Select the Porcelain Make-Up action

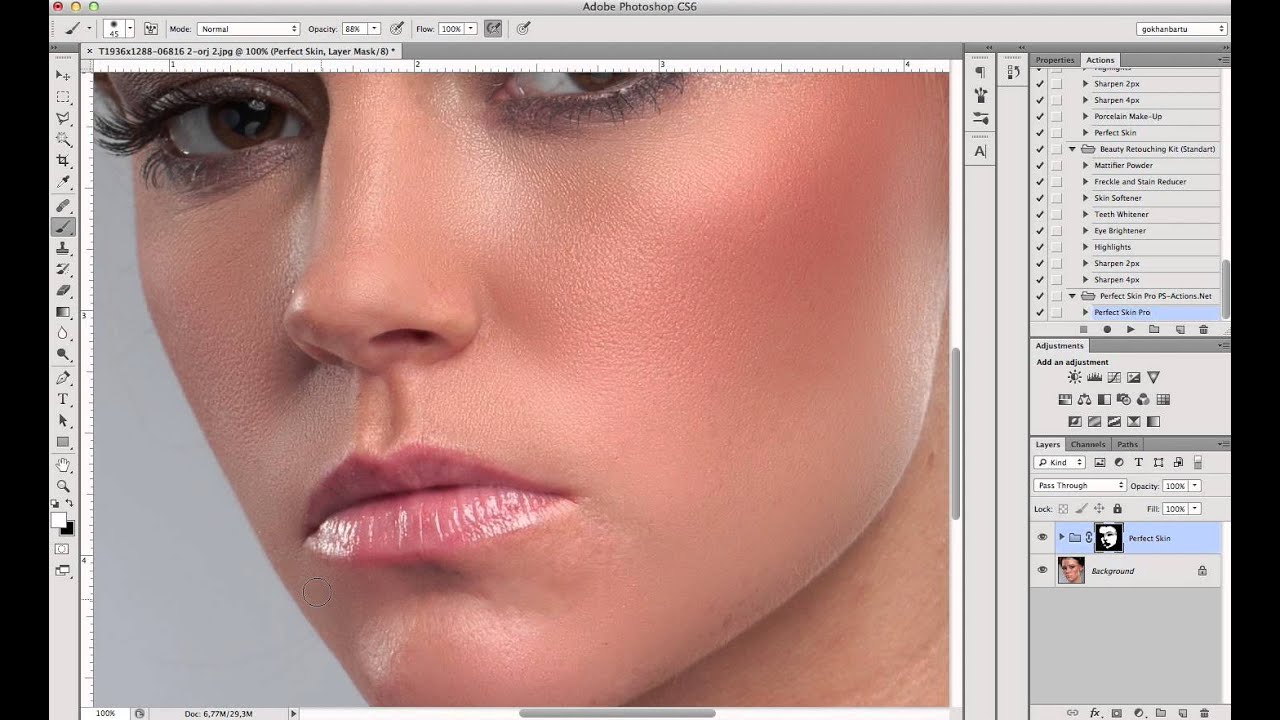(1128, 116)
